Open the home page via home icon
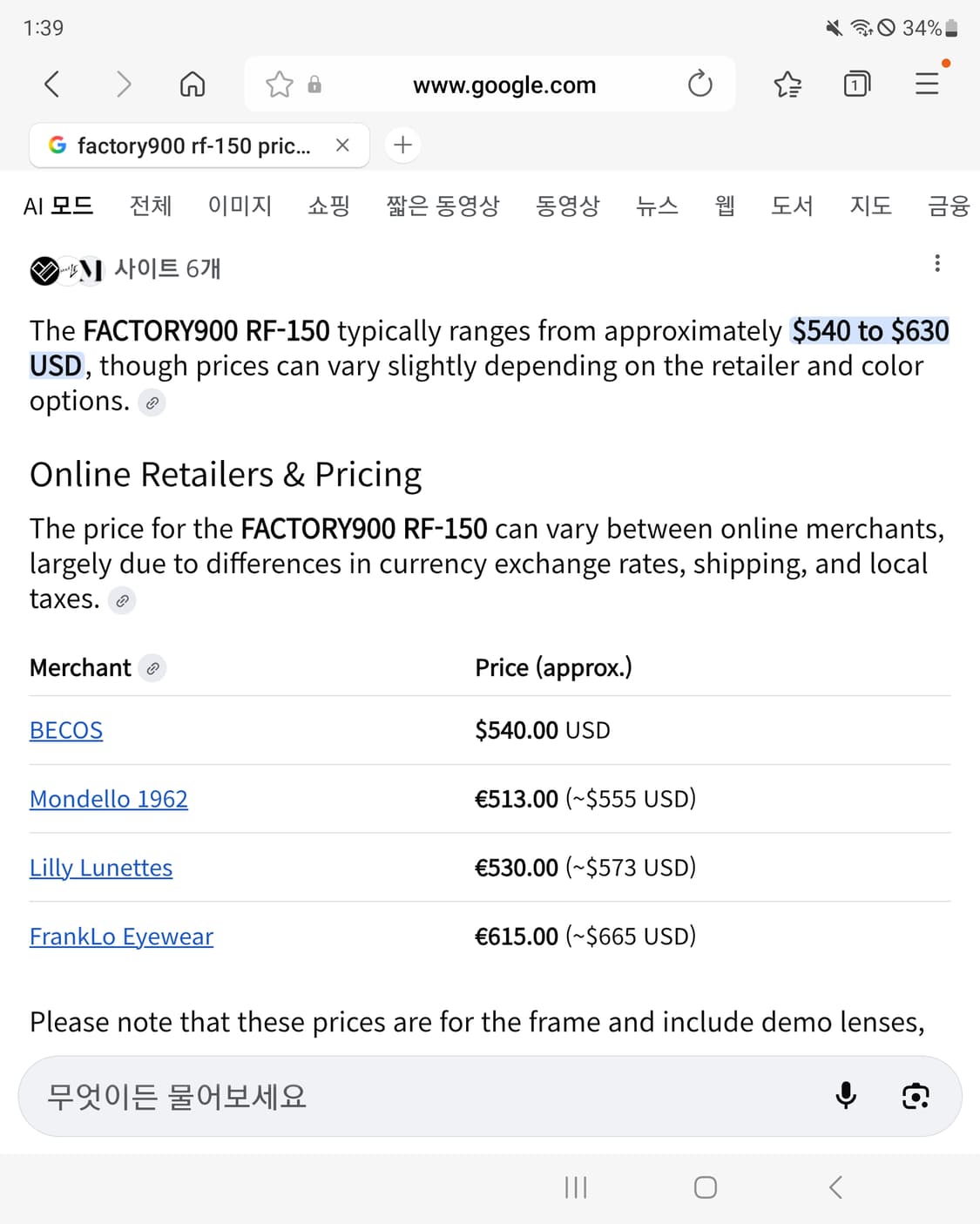This screenshot has width=980, height=1224. click(x=192, y=84)
